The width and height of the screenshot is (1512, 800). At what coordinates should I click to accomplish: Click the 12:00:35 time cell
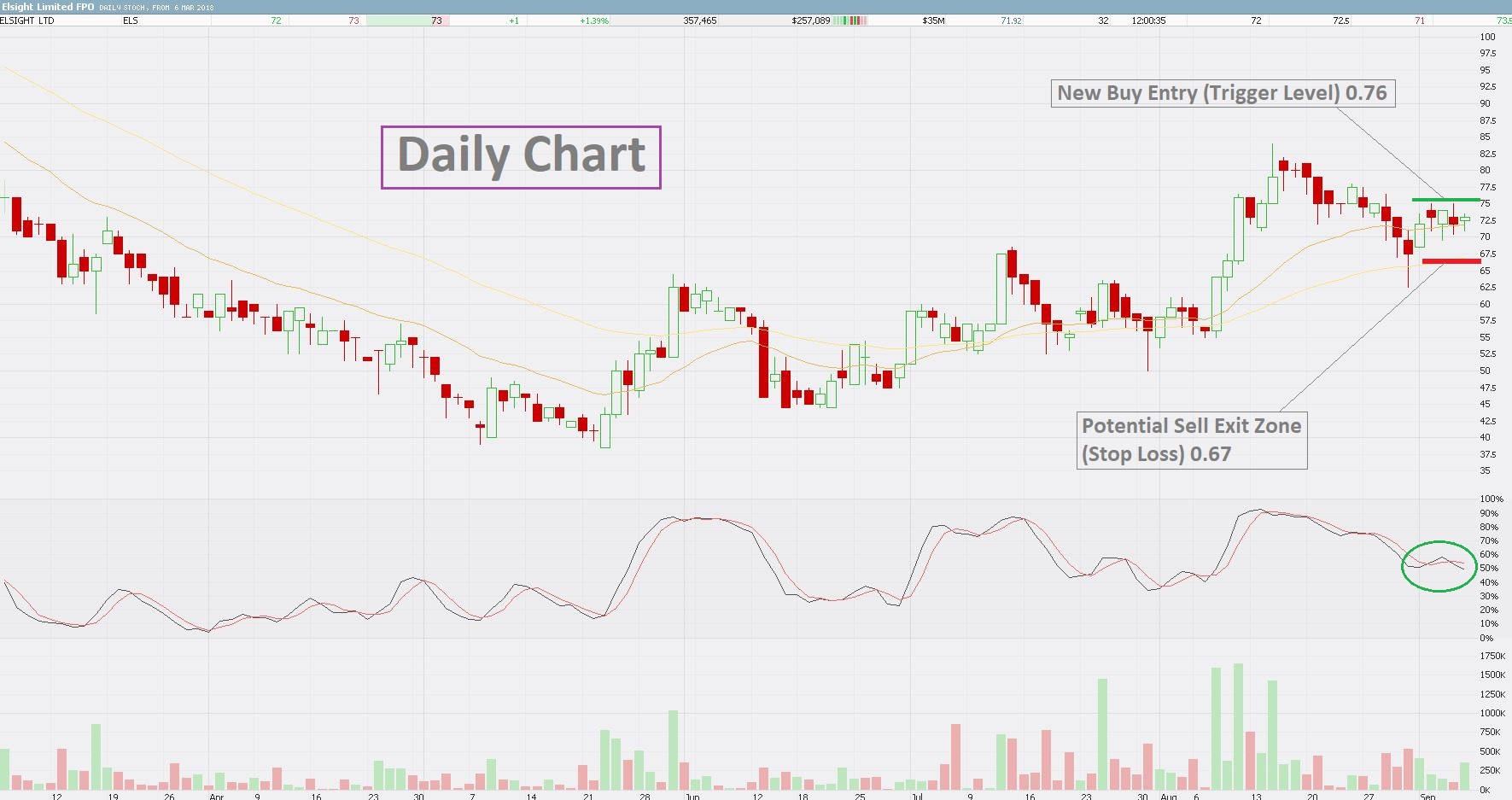pyautogui.click(x=1148, y=20)
